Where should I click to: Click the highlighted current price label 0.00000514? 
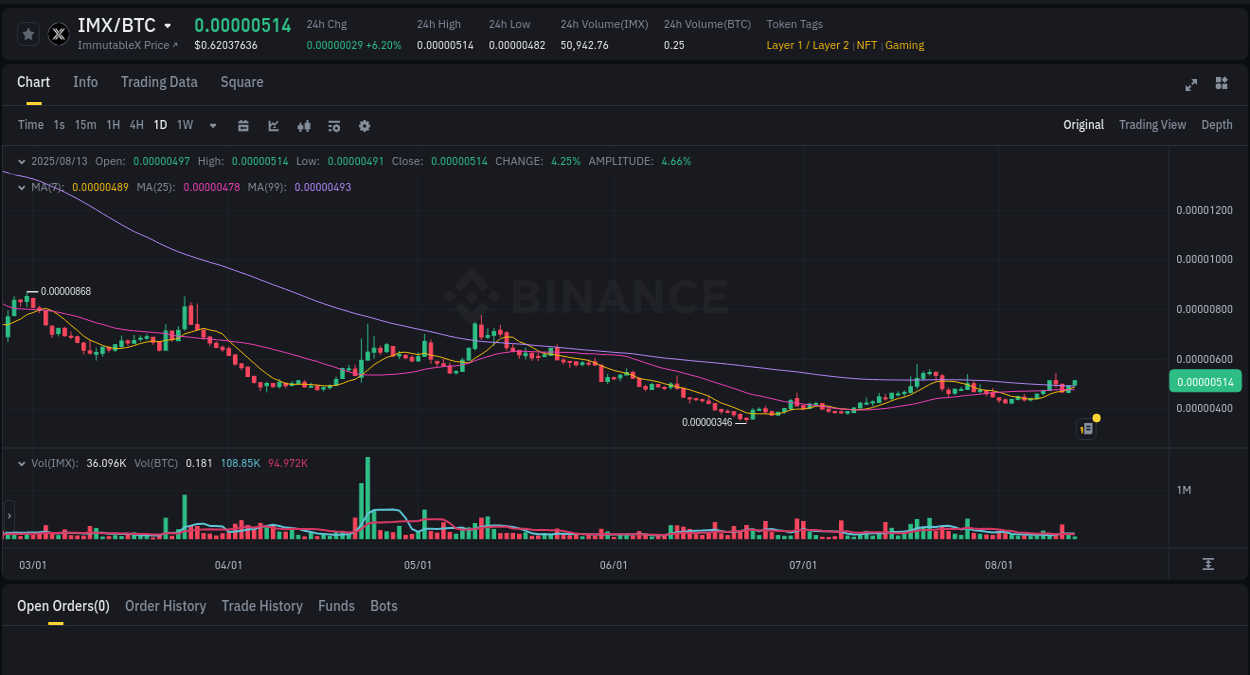(x=1205, y=381)
